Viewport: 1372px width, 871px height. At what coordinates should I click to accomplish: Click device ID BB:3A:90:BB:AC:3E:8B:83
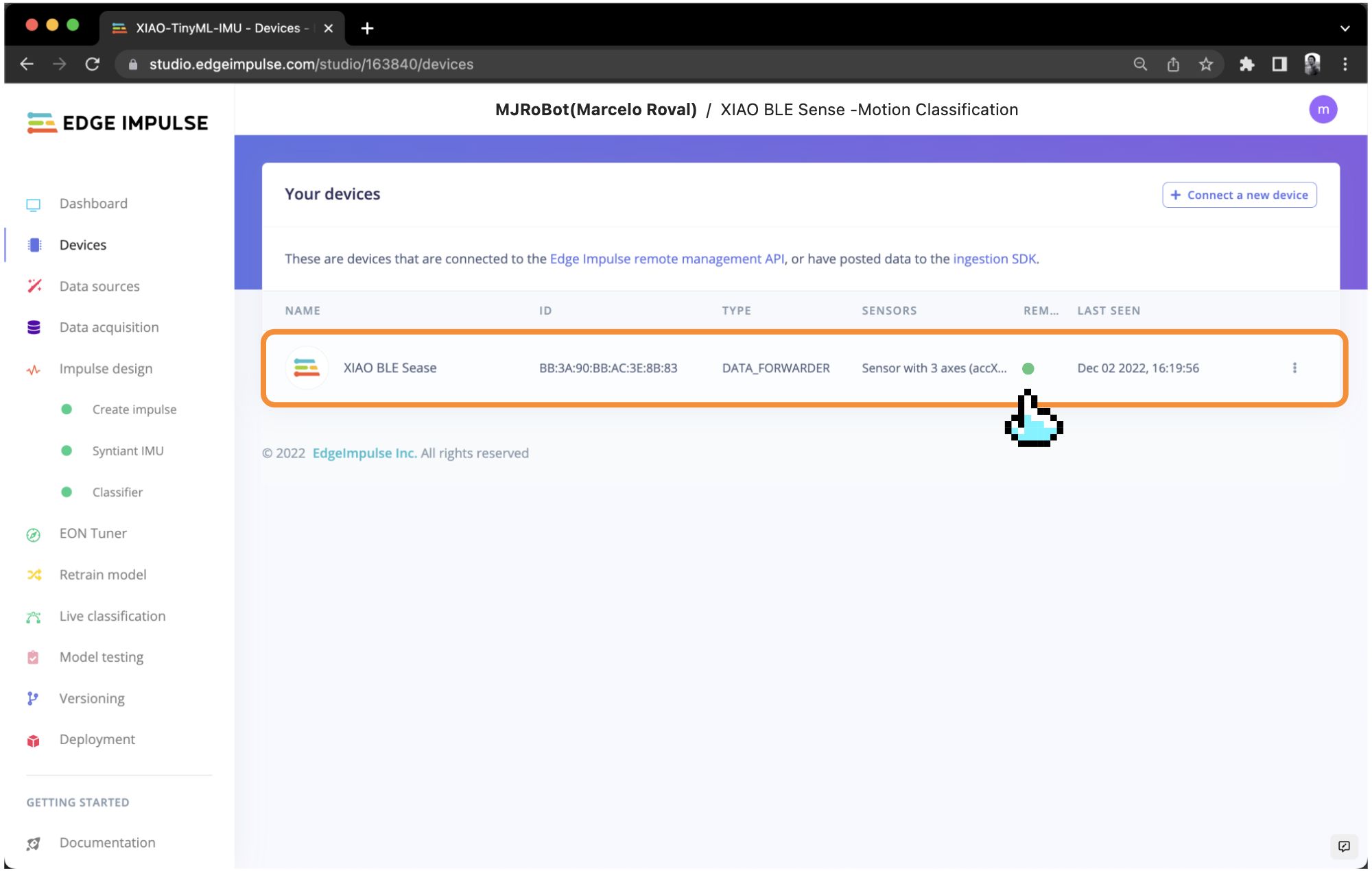[x=608, y=368]
